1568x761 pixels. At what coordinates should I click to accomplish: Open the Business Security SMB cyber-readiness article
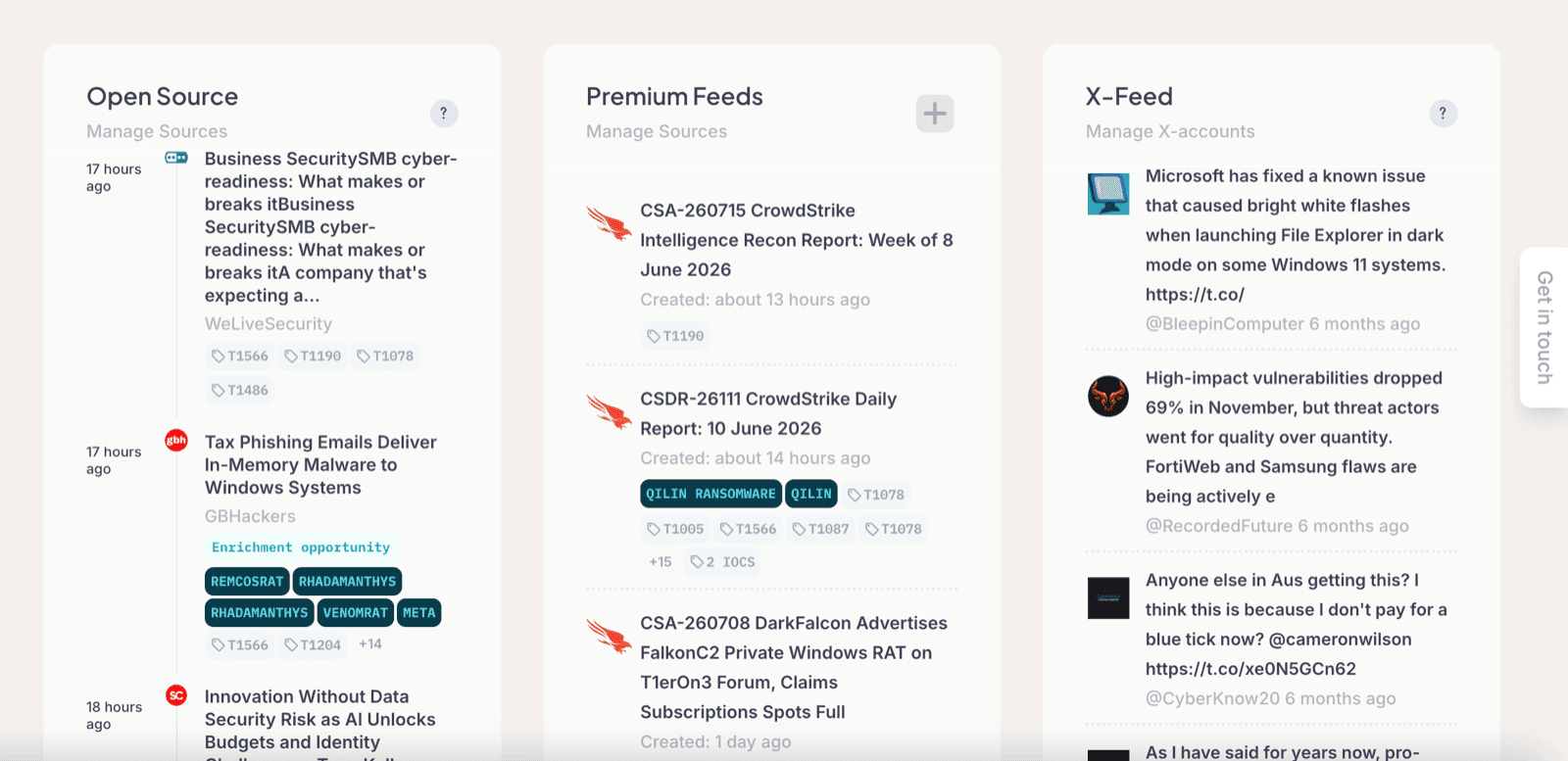tap(331, 227)
